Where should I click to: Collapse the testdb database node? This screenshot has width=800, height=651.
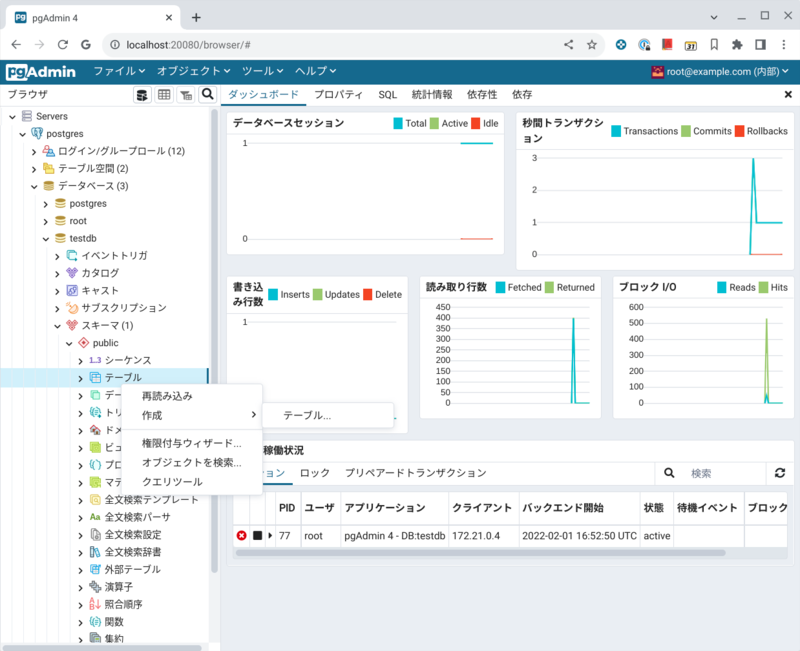pyautogui.click(x=45, y=238)
